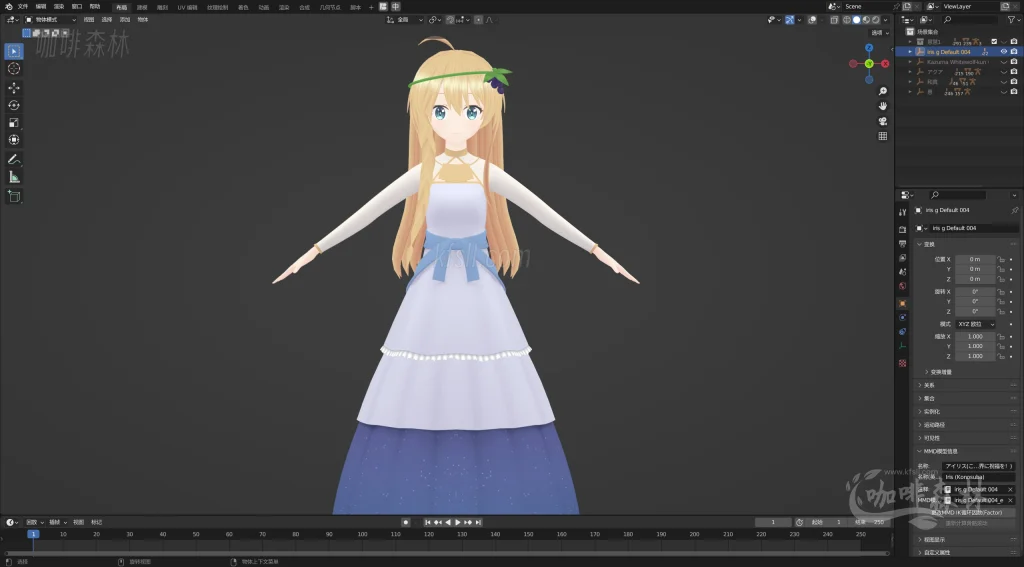Viewport: 1024px width, 567px height.
Task: Toggle the camera view icon
Action: 882,122
